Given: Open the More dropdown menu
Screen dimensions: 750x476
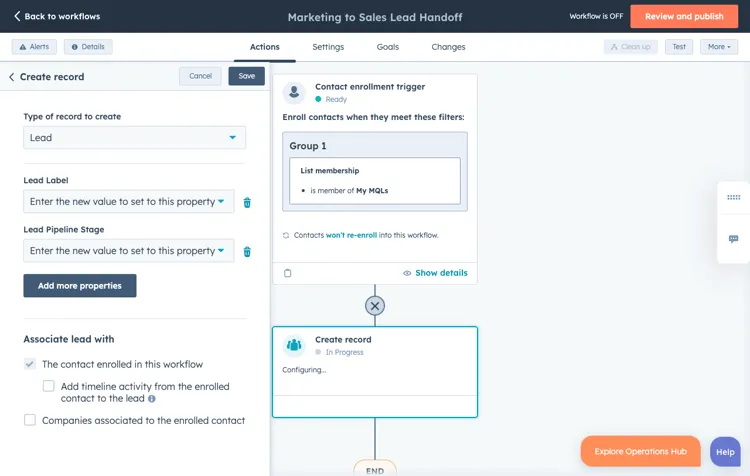Looking at the screenshot, I should [719, 47].
